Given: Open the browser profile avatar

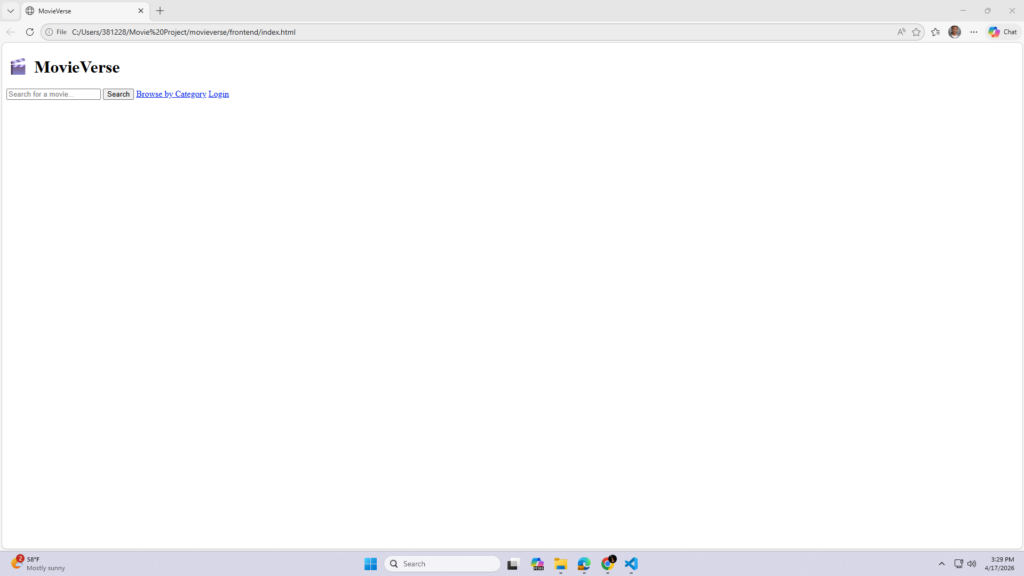Looking at the screenshot, I should click(955, 32).
